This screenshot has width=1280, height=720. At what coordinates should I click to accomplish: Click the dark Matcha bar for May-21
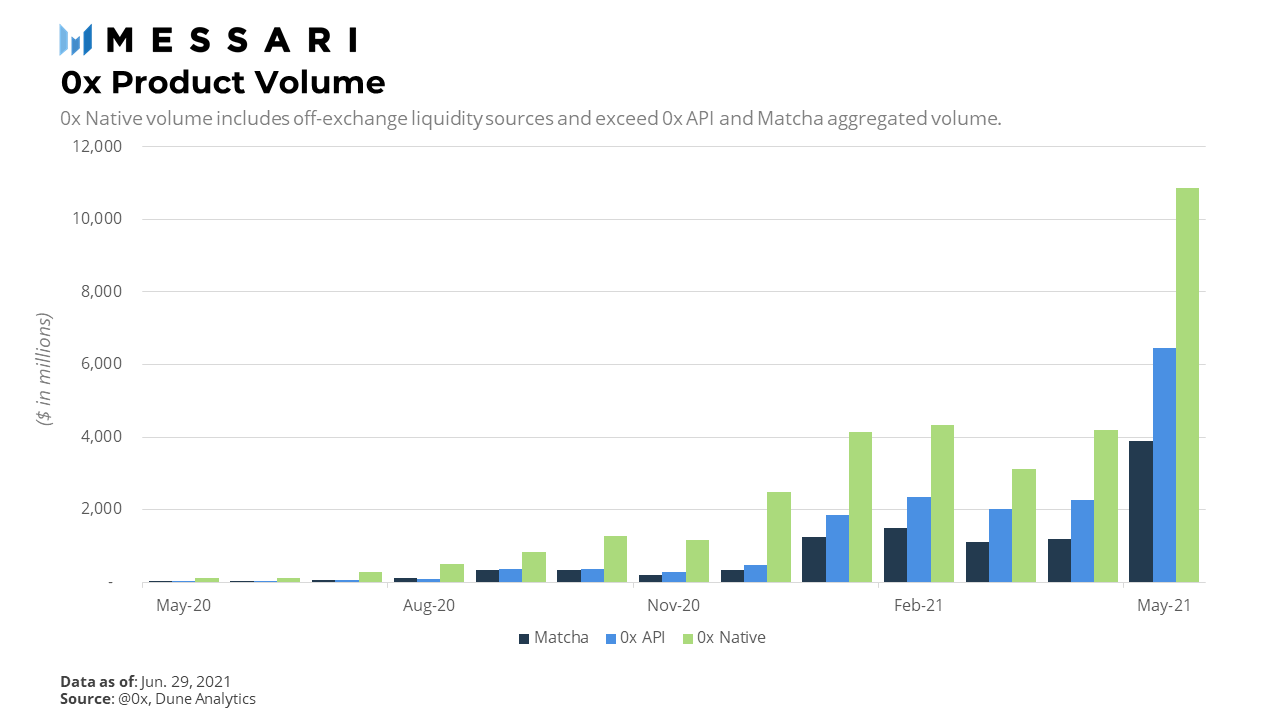[1141, 511]
